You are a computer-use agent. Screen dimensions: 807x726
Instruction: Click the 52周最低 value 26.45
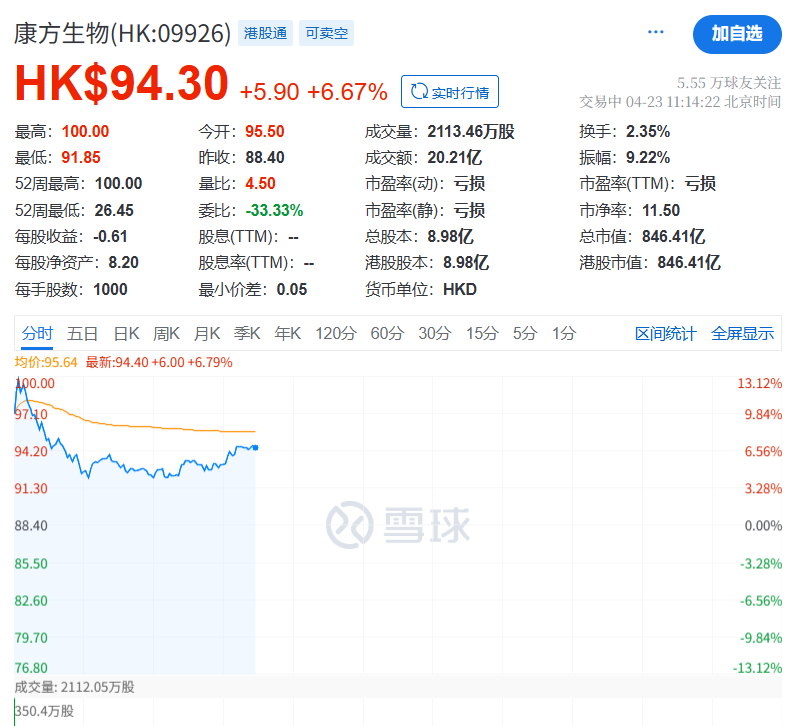114,210
